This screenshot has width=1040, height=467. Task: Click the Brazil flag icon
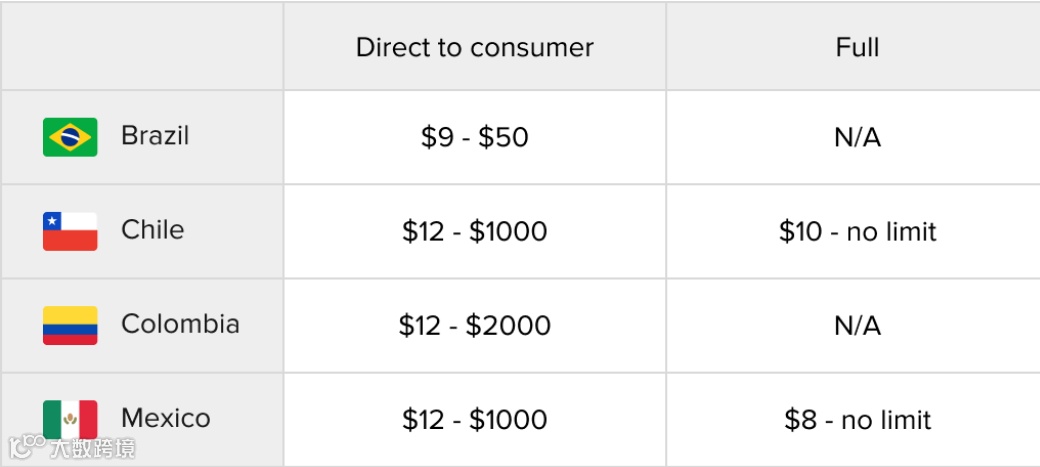(x=70, y=137)
